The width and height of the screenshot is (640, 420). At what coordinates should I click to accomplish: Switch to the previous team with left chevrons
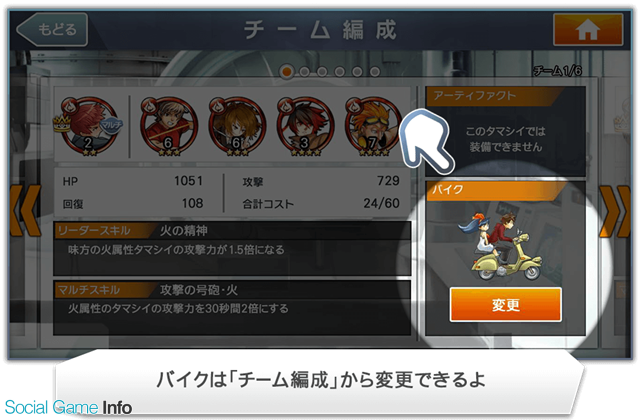(x=25, y=211)
